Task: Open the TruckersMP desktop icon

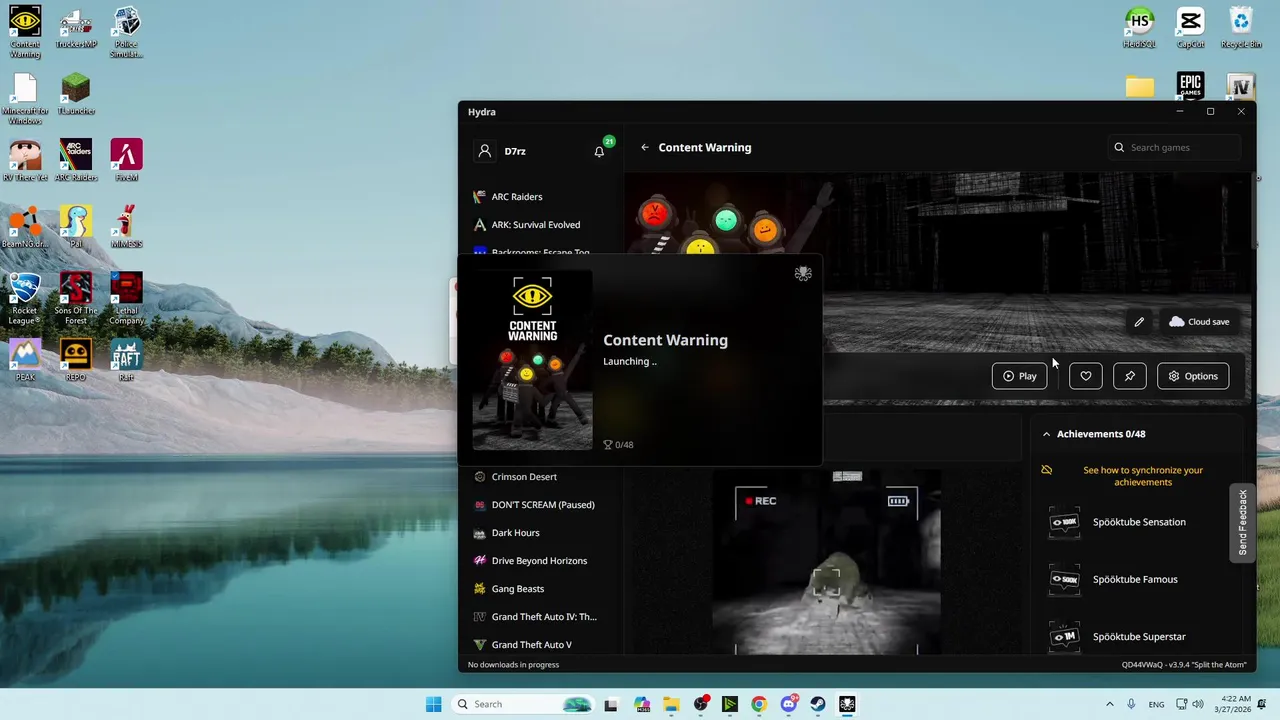Action: coord(76,27)
